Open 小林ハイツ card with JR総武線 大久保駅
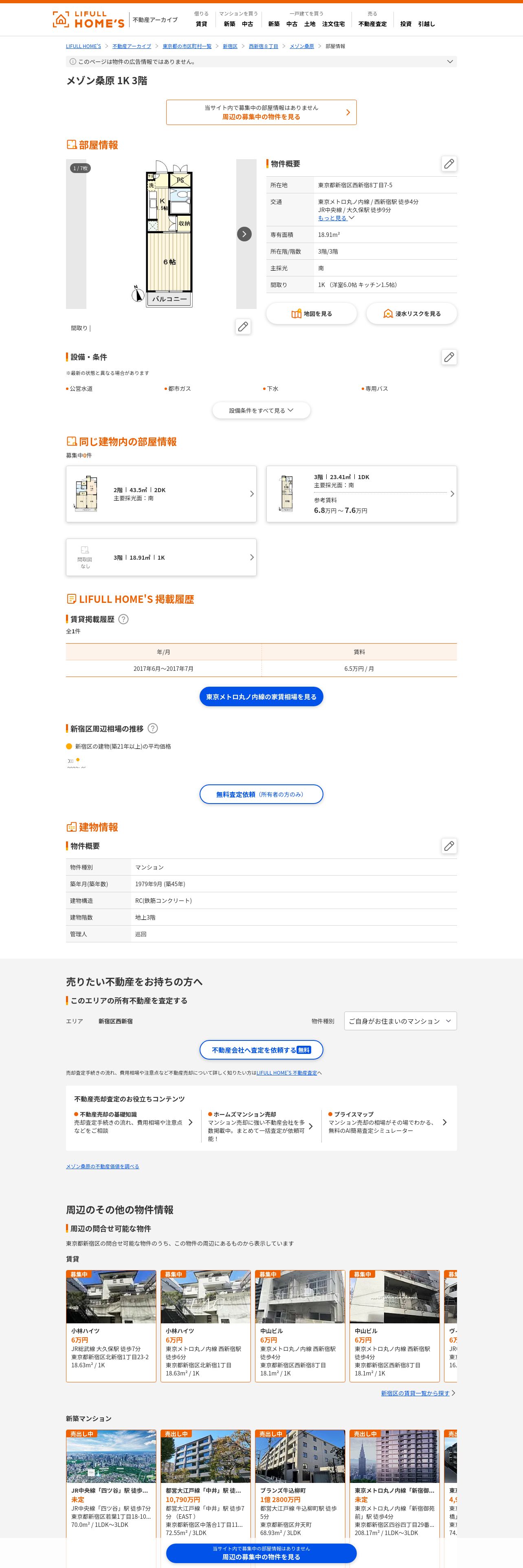The width and height of the screenshot is (523, 1568). [112, 1325]
